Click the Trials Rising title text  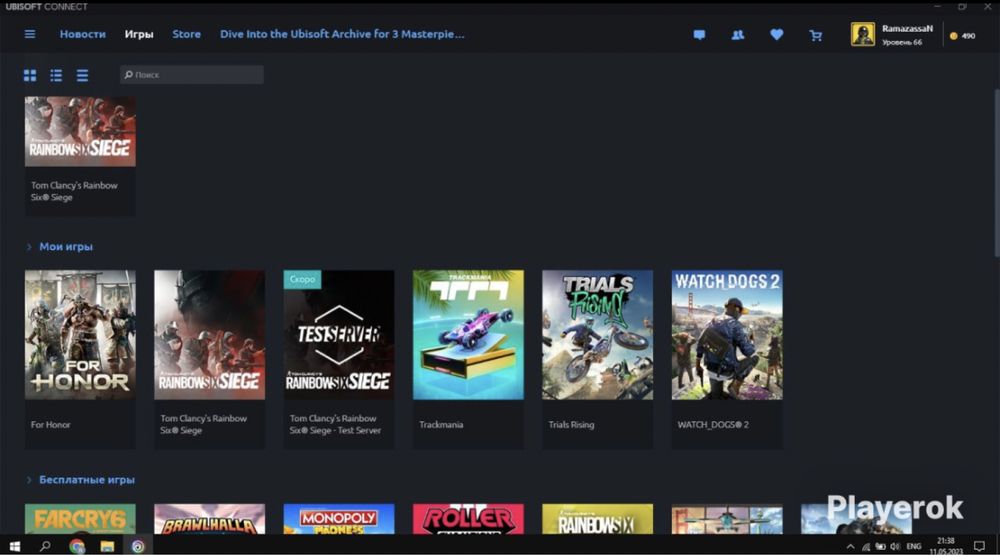point(571,424)
